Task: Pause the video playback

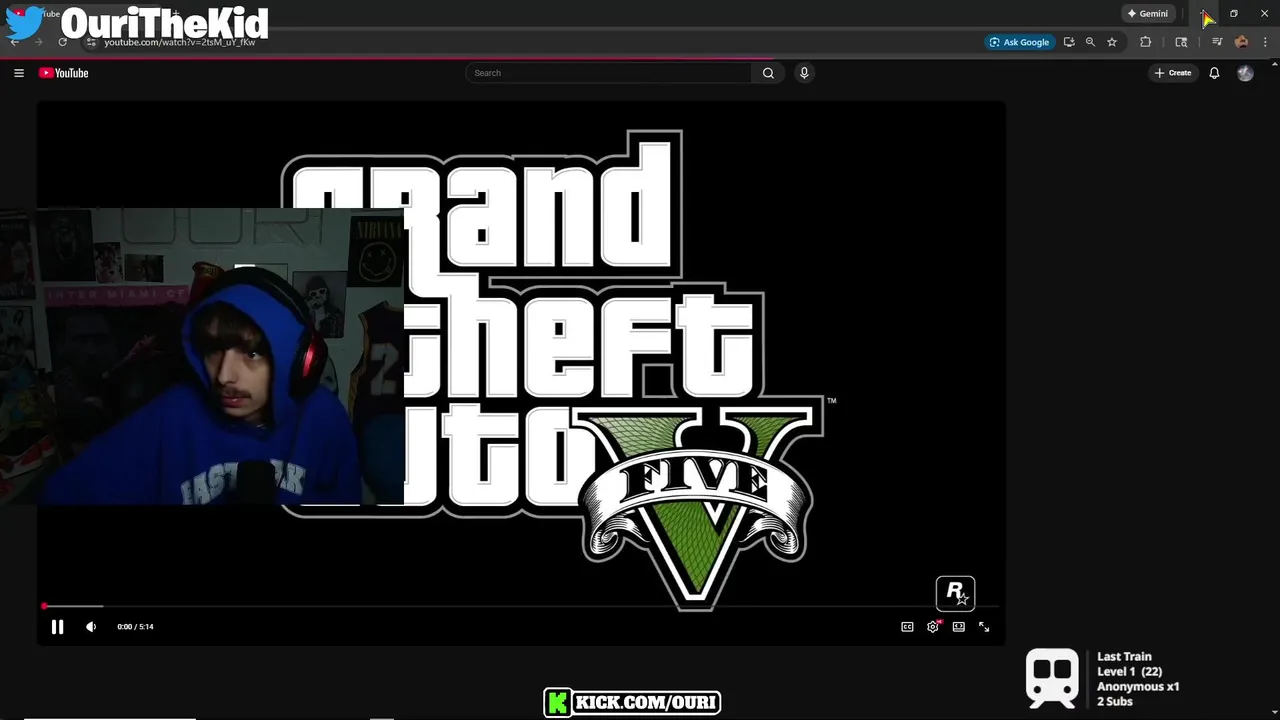Action: (x=57, y=627)
